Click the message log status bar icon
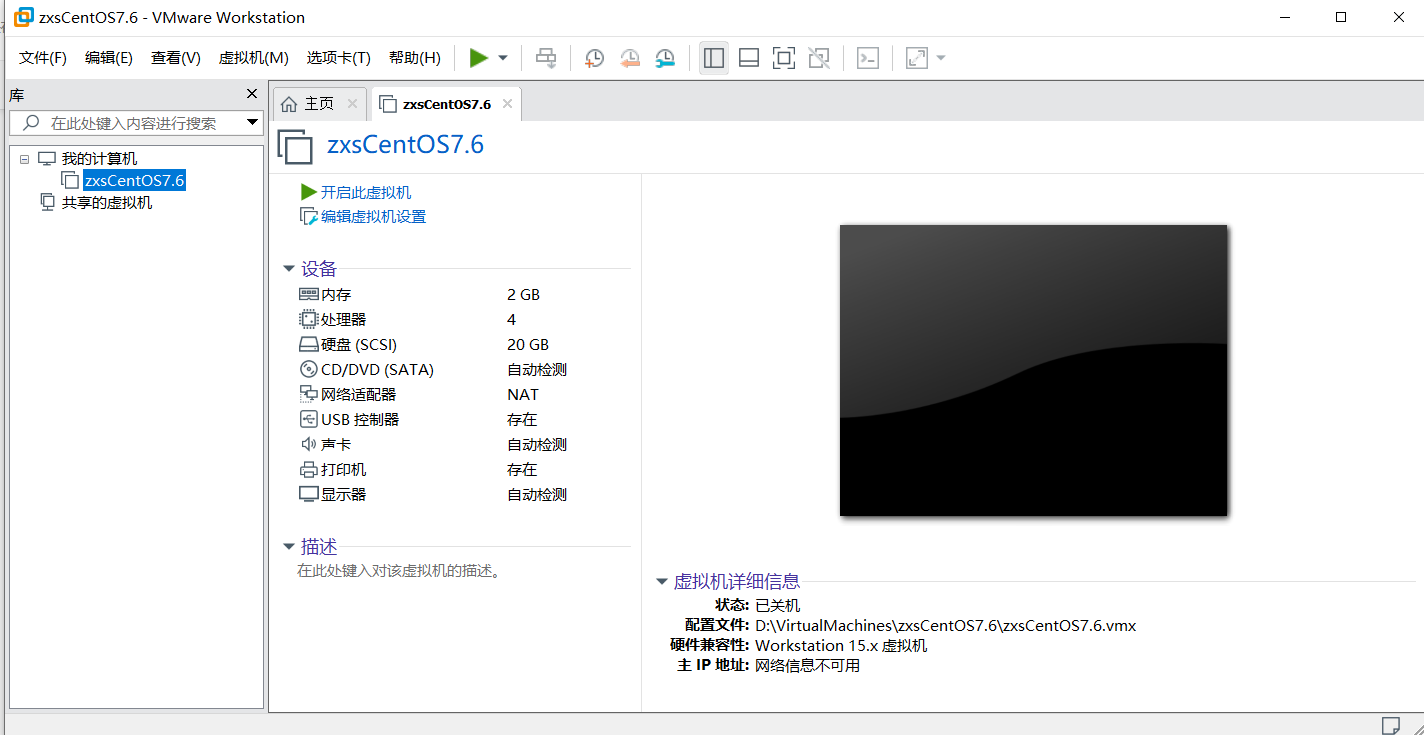The width and height of the screenshot is (1424, 735). pos(1390,724)
